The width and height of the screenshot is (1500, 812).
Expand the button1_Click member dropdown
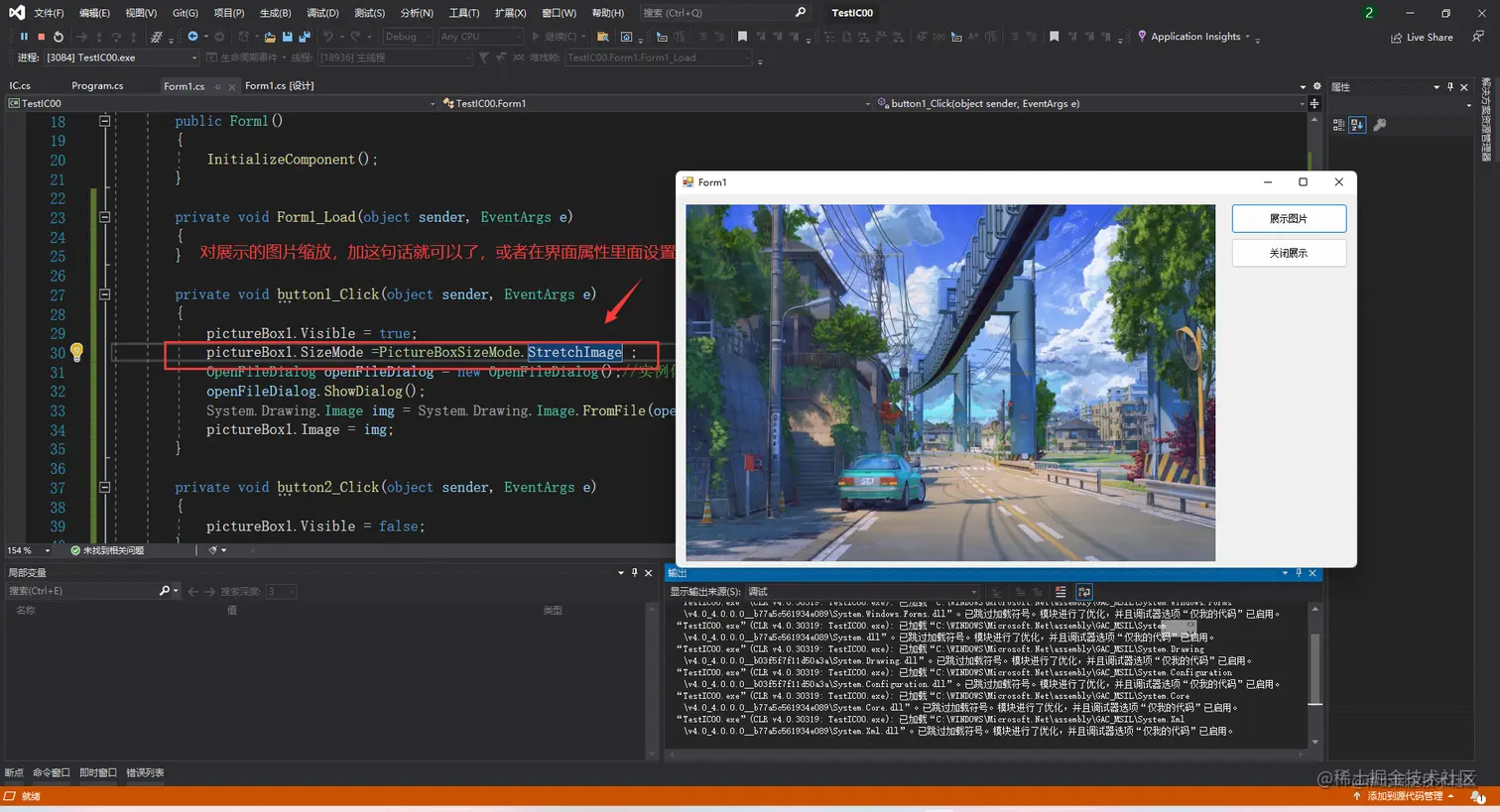1091,103
